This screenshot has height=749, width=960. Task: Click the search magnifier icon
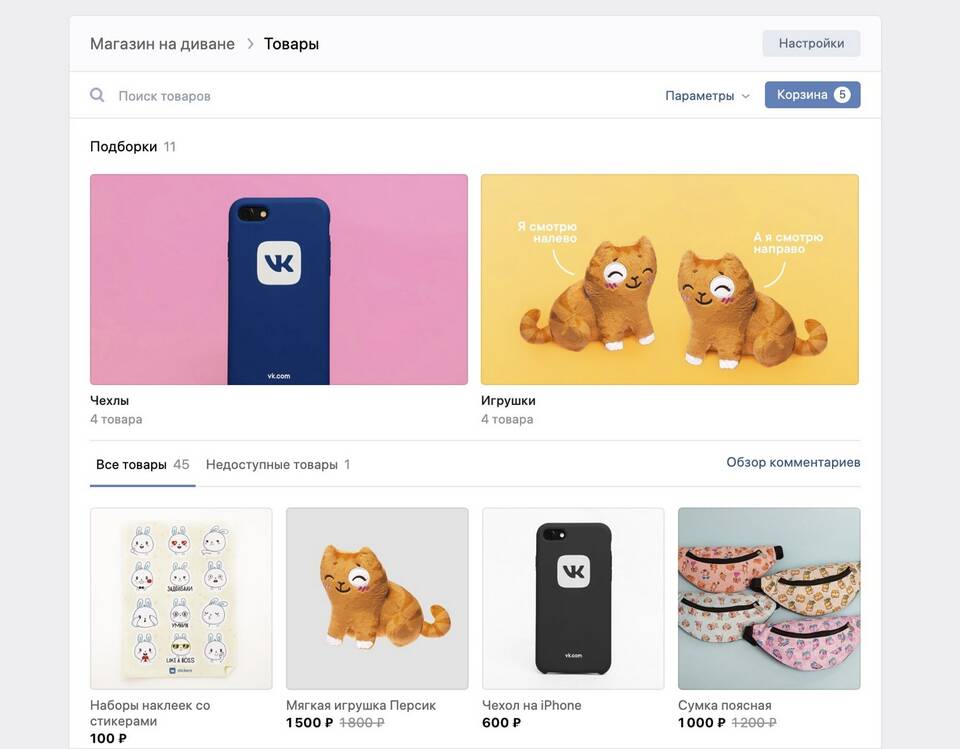[97, 95]
